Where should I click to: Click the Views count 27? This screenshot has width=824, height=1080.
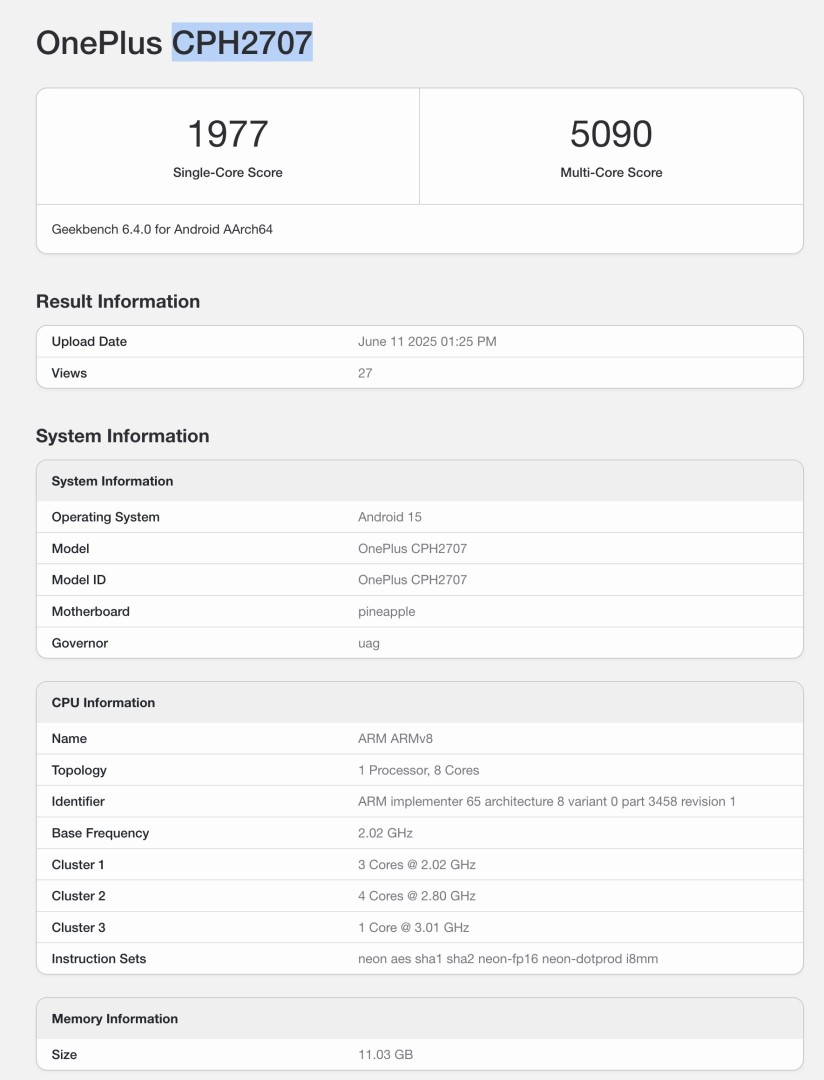365,373
